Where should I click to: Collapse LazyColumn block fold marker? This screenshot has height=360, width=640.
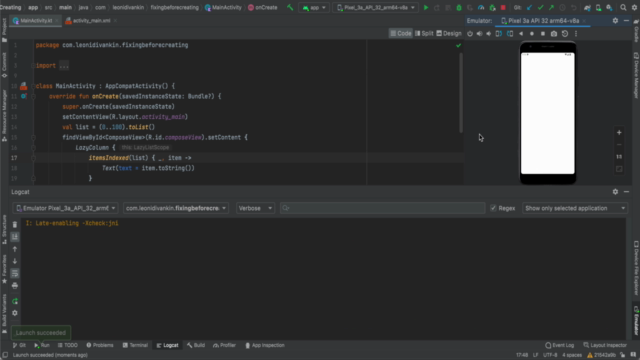tap(33, 148)
